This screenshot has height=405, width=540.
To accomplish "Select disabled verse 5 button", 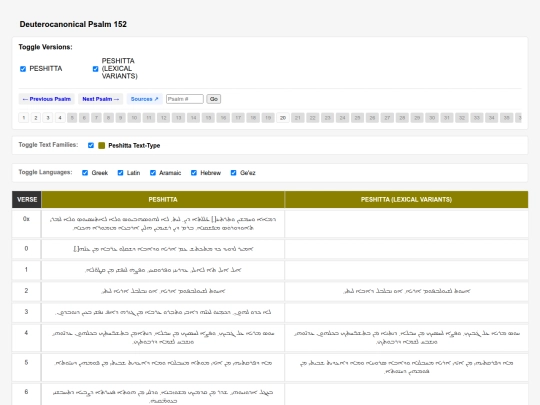I will click(x=72, y=118).
